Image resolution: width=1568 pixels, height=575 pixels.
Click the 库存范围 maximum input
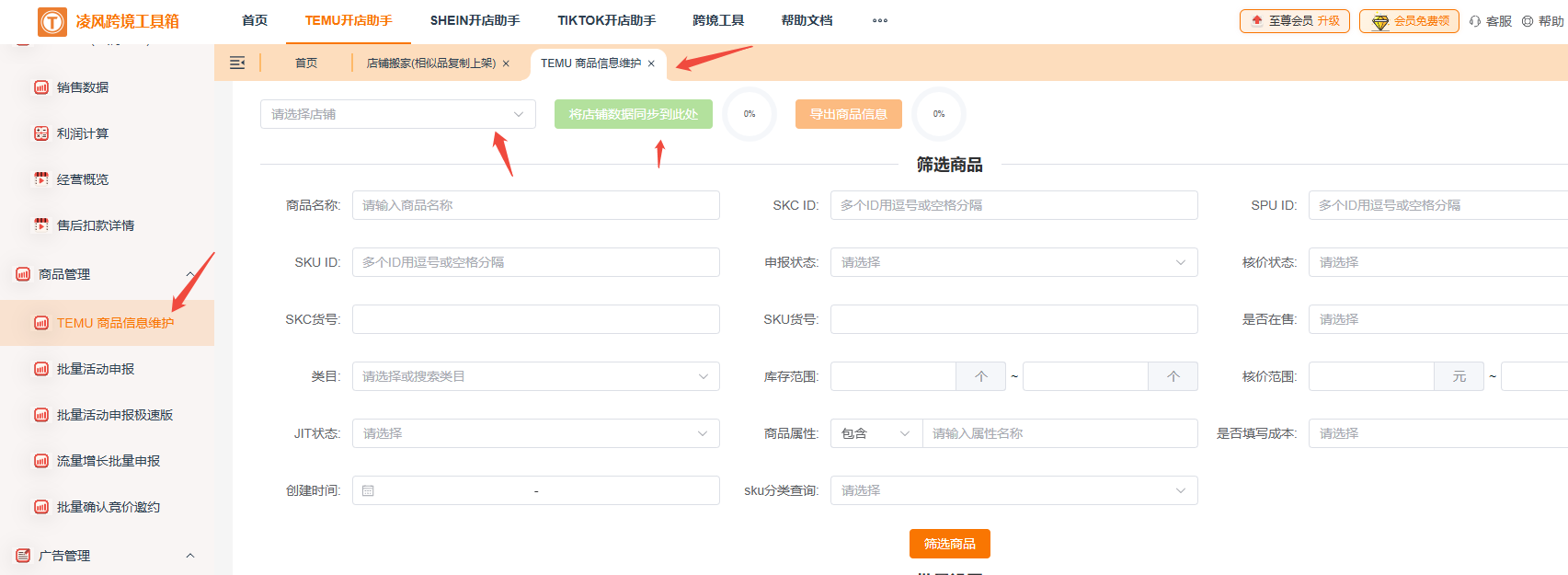[x=1086, y=376]
